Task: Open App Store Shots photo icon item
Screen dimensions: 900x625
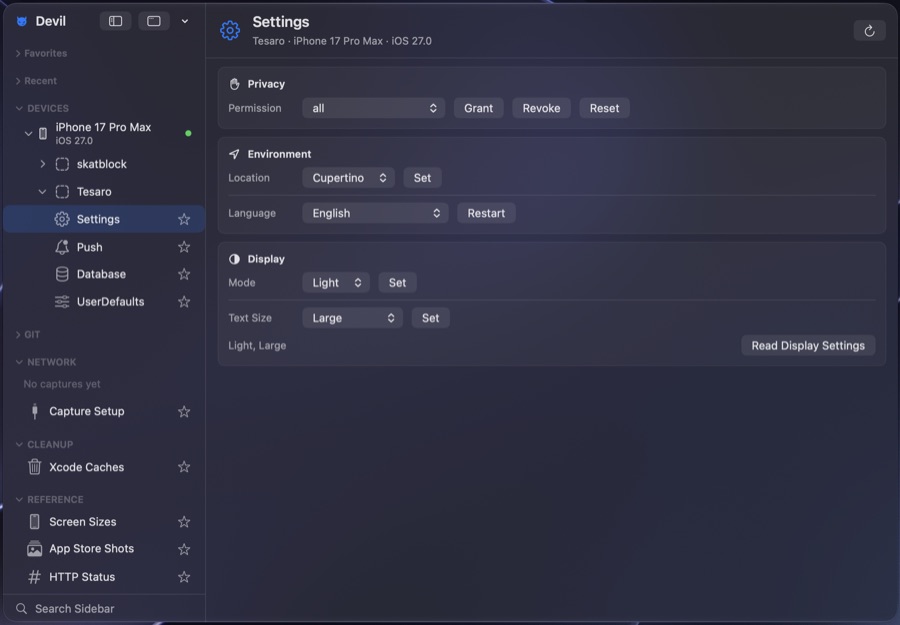Action: point(34,549)
